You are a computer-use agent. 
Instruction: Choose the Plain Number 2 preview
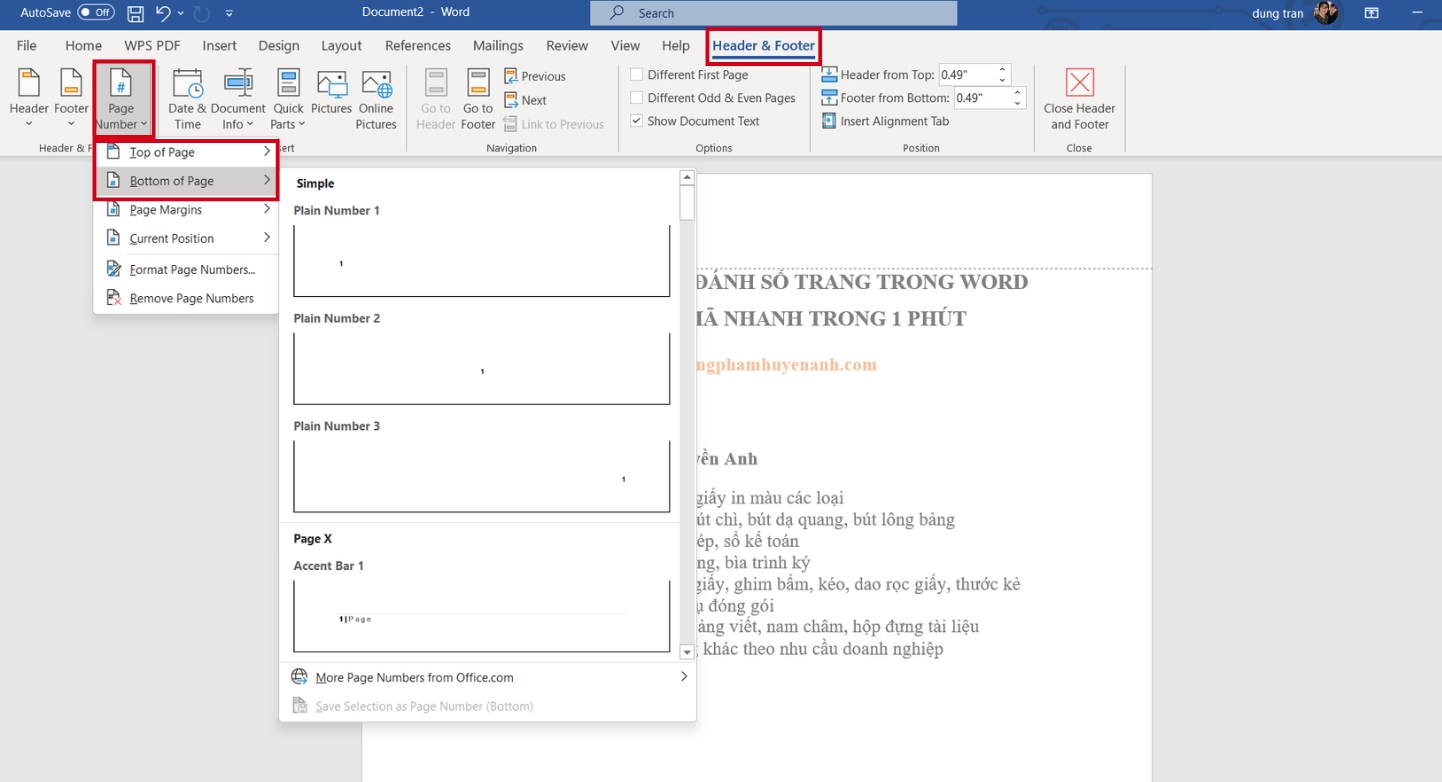[x=481, y=368]
